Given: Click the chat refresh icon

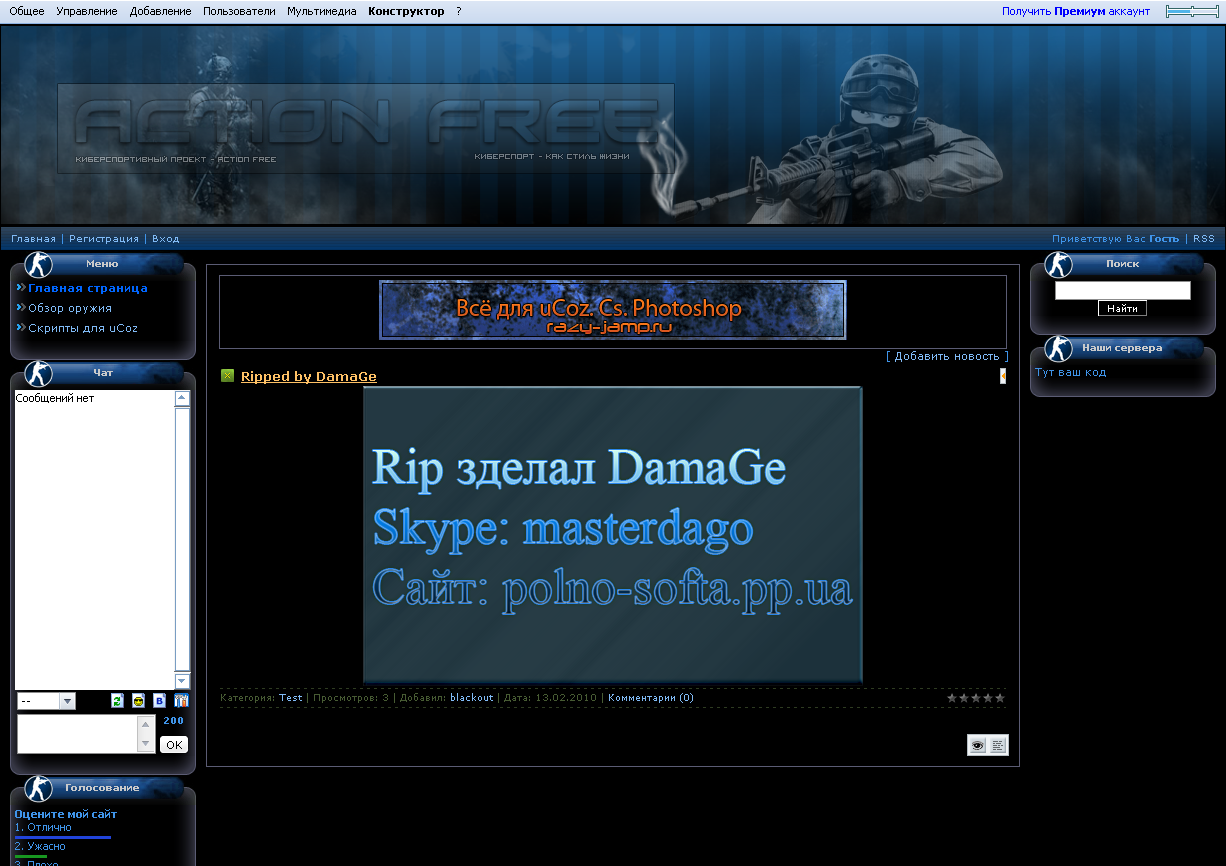Looking at the screenshot, I should pyautogui.click(x=117, y=701).
